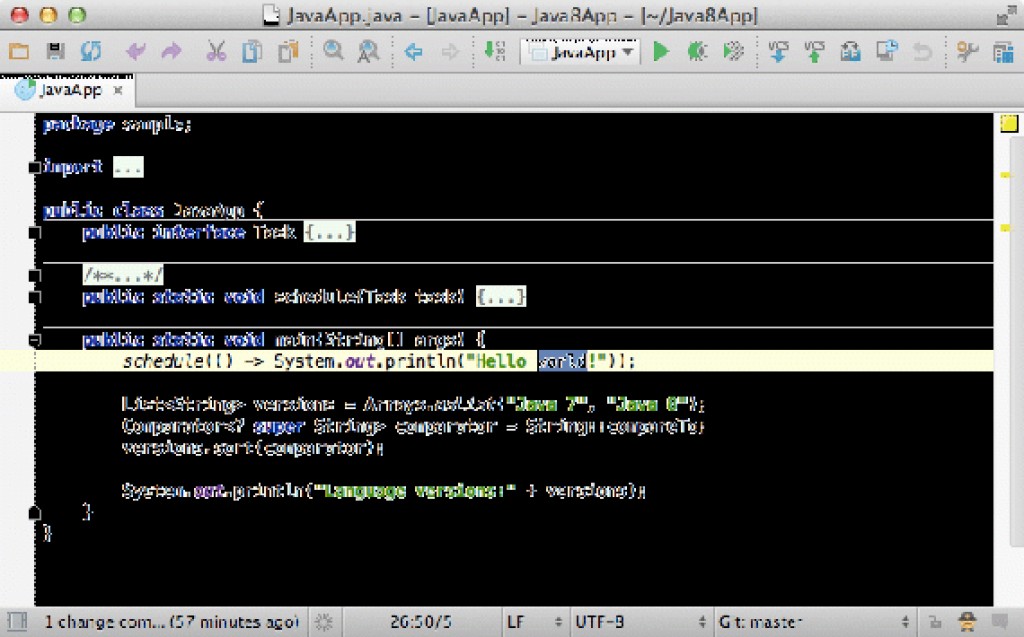Open the JavaApp run configuration dropdown
1024x637 pixels.
581,51
